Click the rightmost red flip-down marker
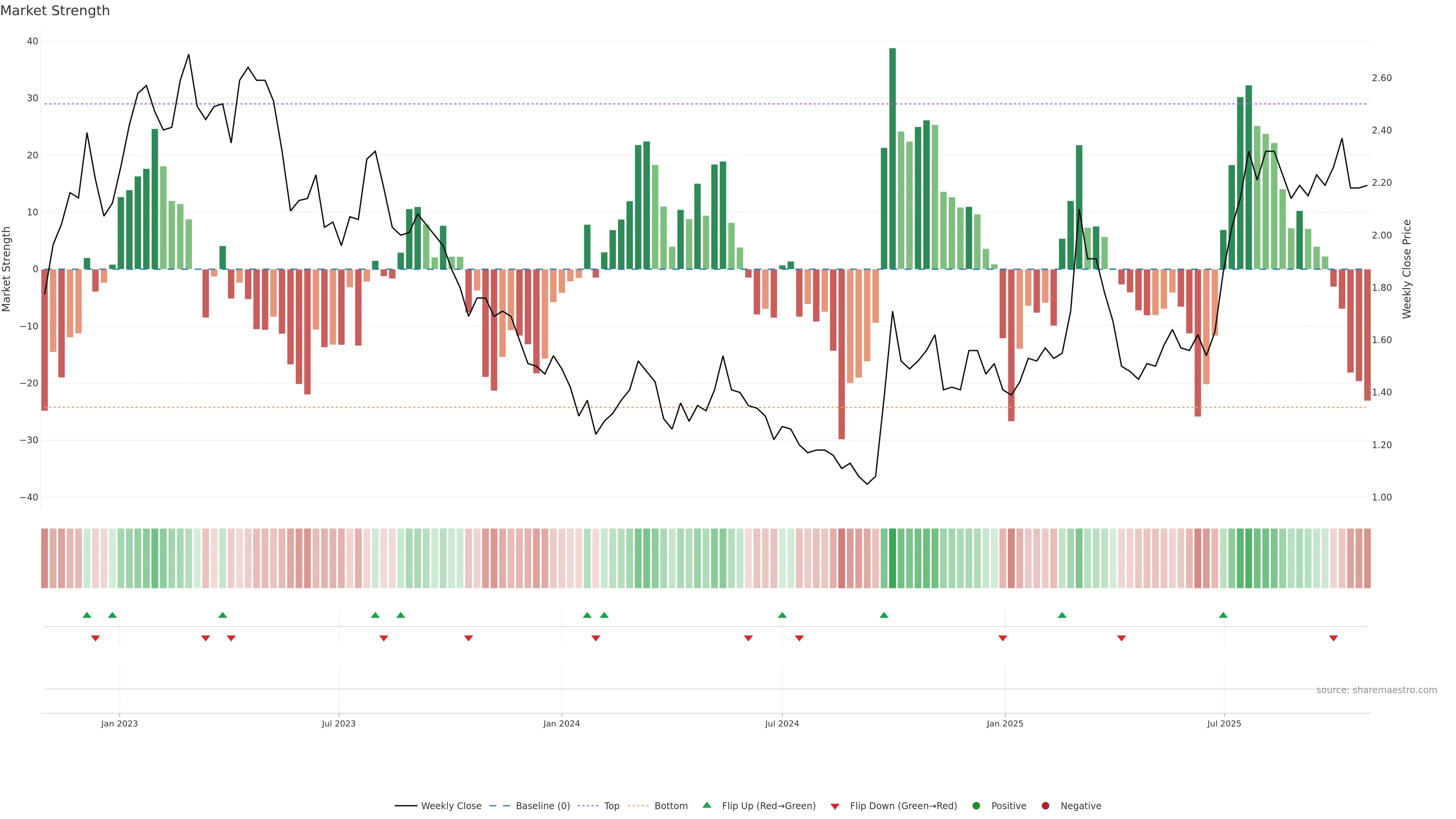 1334,638
